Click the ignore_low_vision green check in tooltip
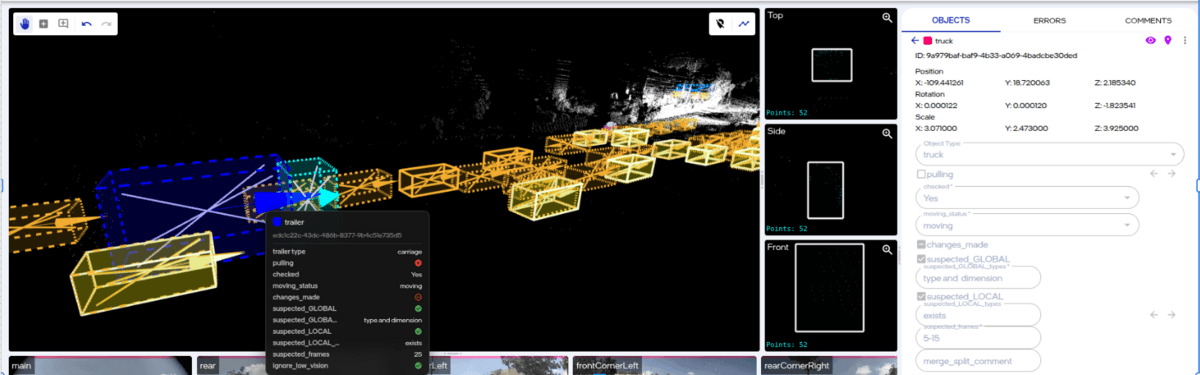1200x375 pixels. pos(418,366)
